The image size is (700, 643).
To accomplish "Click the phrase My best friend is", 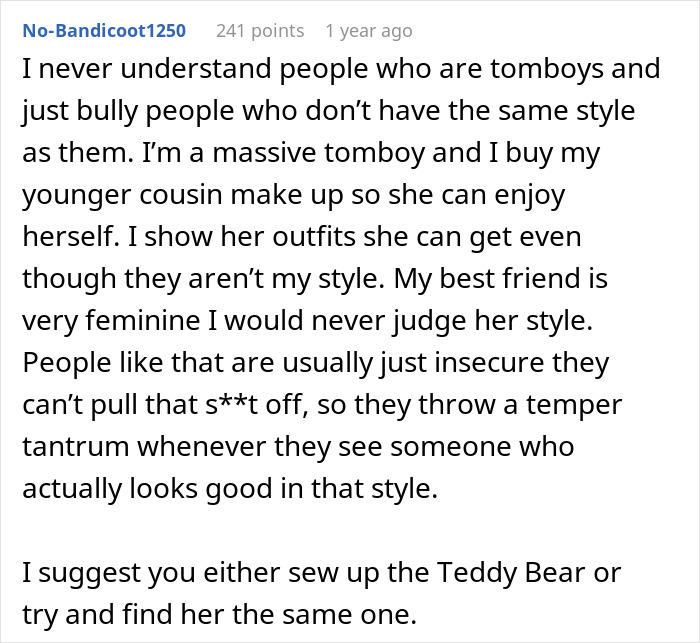I will (500, 279).
